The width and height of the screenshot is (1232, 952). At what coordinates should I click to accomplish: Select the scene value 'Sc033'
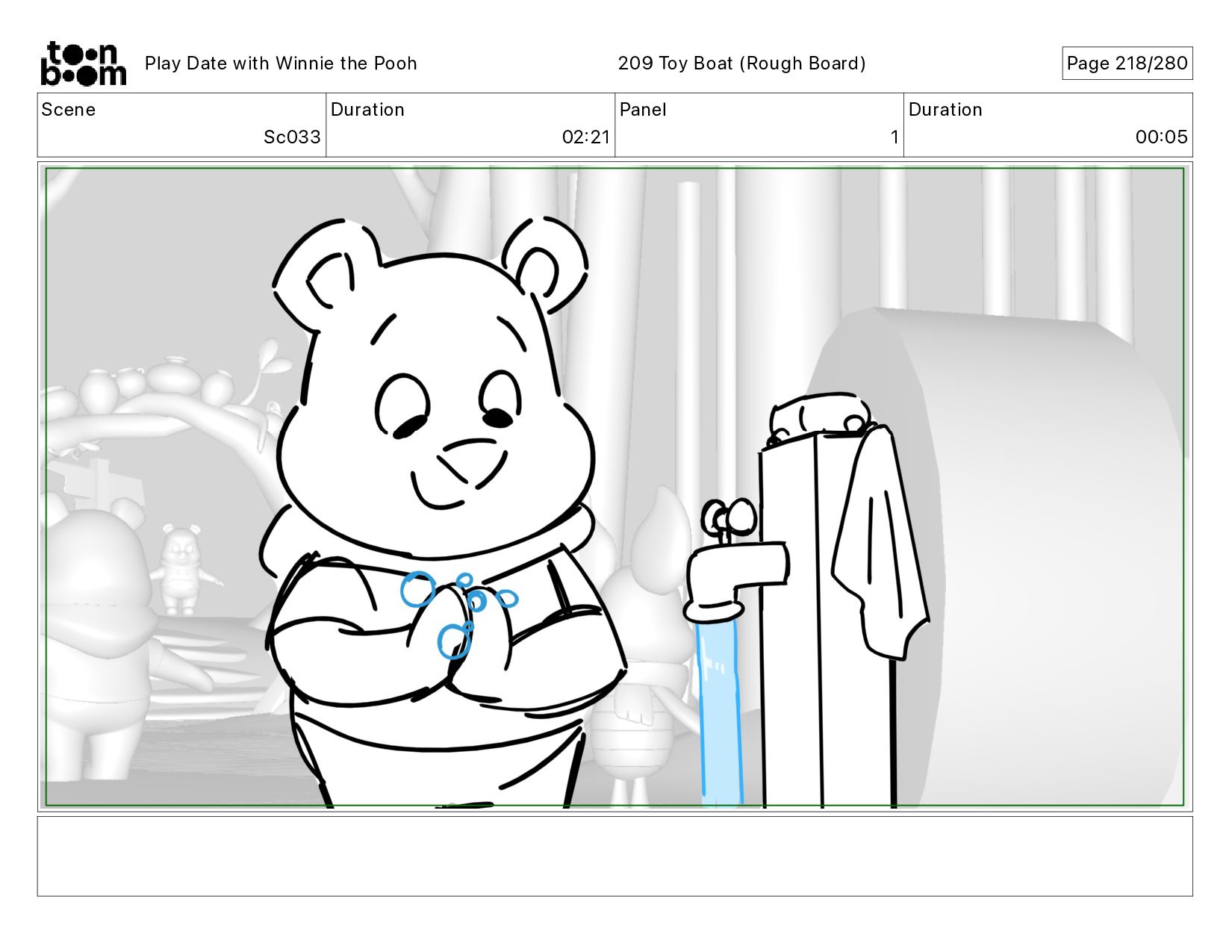click(x=292, y=137)
